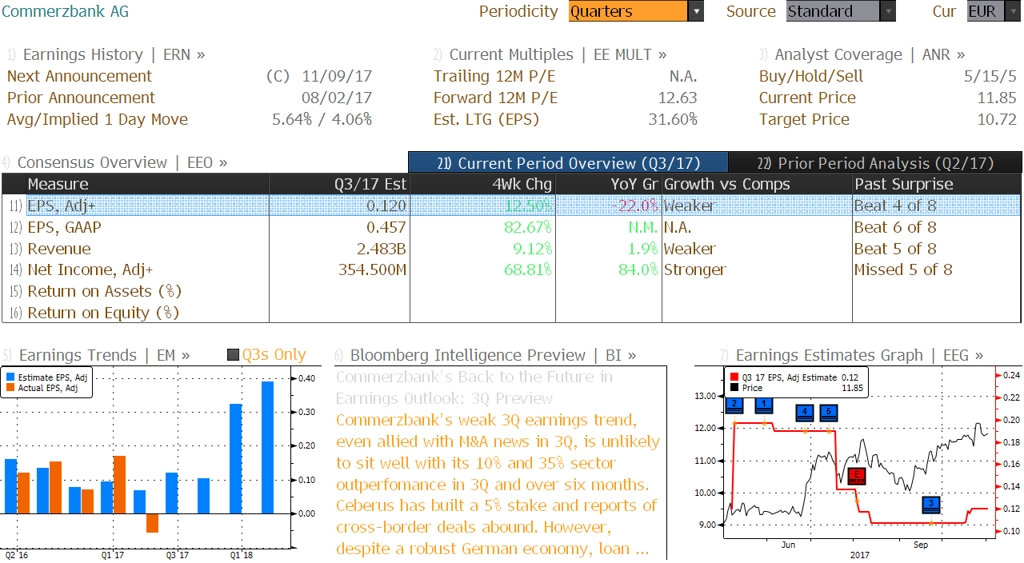Select Return on Equity (%) row

point(511,313)
